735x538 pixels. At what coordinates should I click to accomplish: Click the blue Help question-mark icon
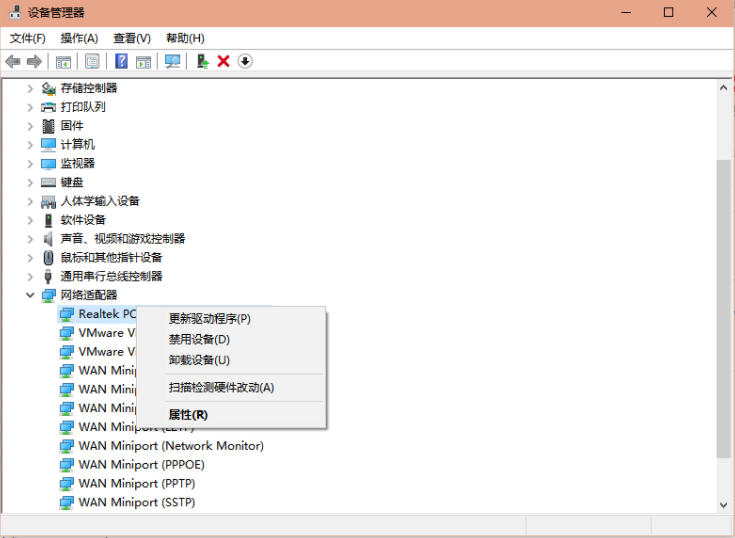click(x=121, y=61)
